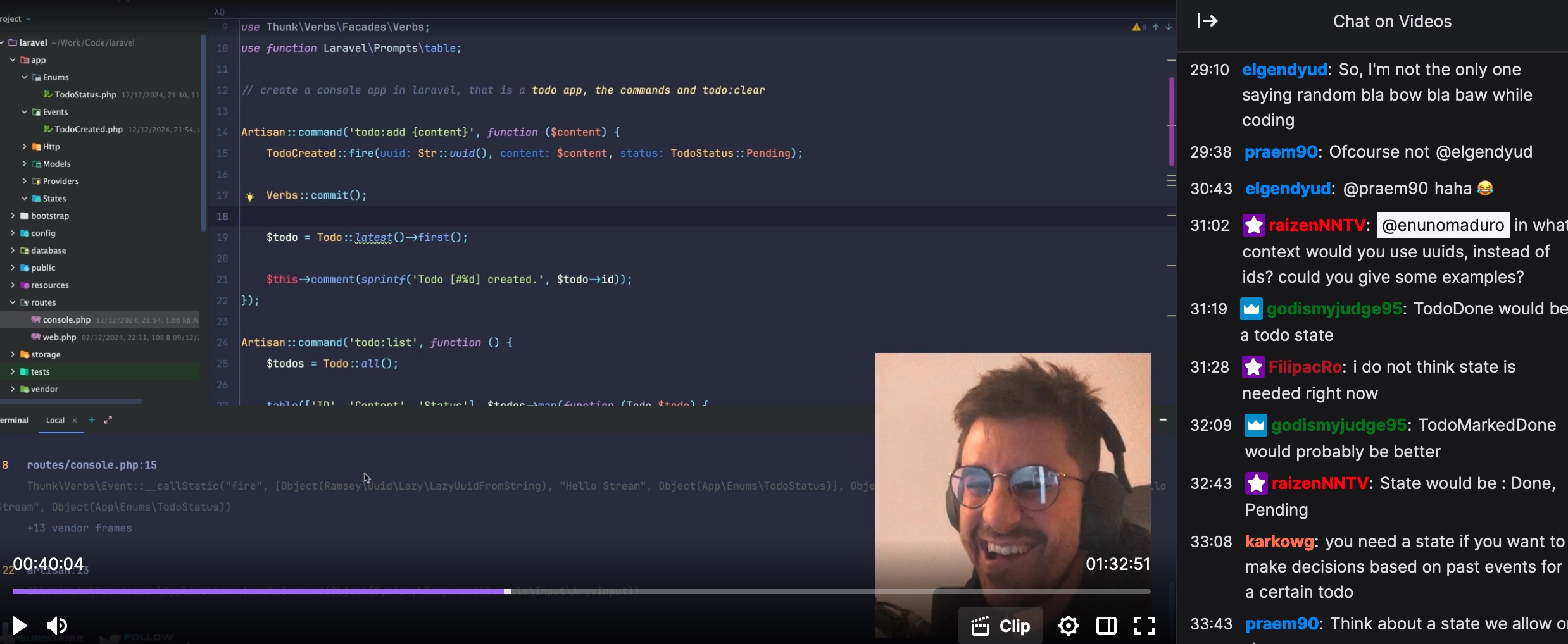This screenshot has width=1568, height=644.
Task: Open the Project view dropdown
Action: [15, 19]
